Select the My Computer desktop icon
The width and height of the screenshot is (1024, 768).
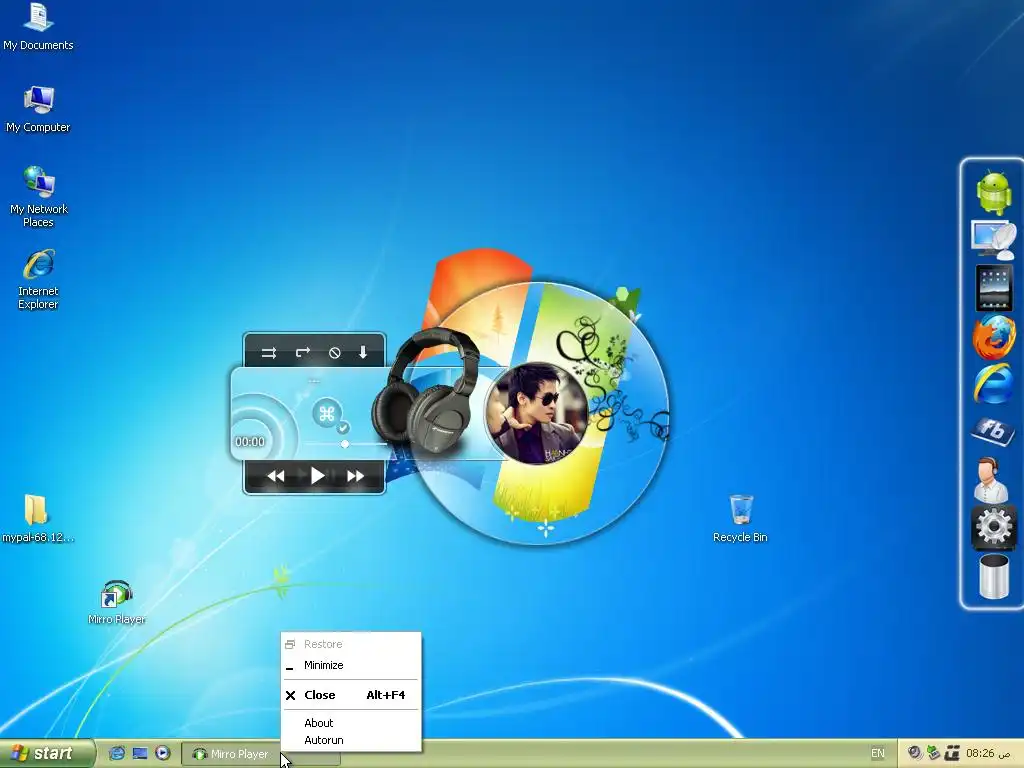38,110
